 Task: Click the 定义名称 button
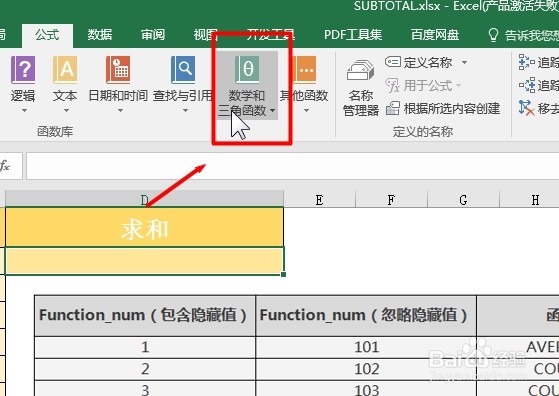pos(419,63)
